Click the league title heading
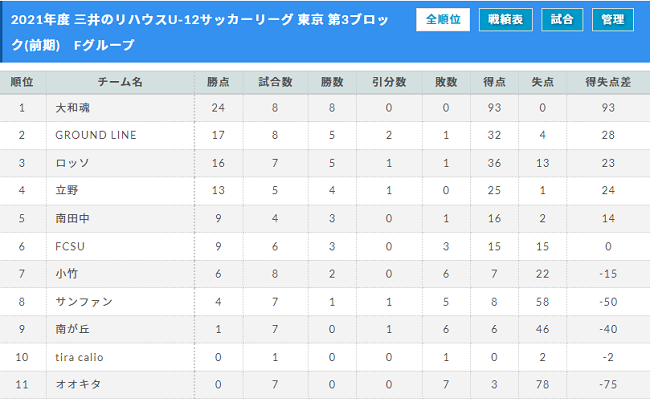This screenshot has width=650, height=402. pos(200,32)
